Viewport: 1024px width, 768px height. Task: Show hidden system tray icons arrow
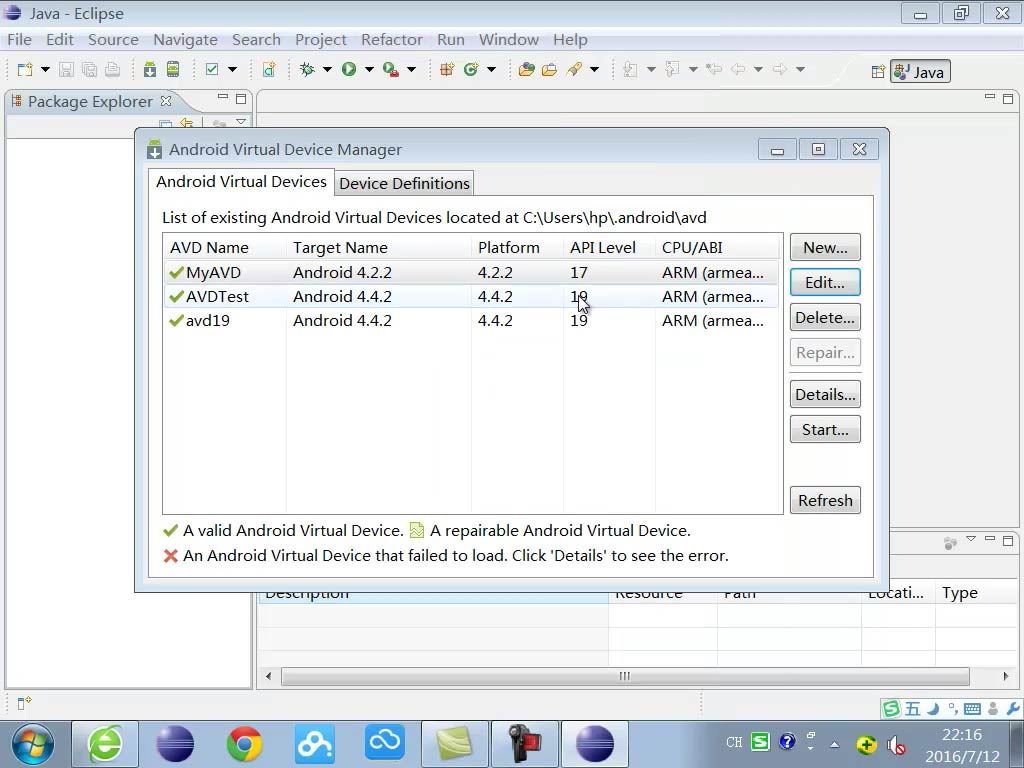(835, 744)
